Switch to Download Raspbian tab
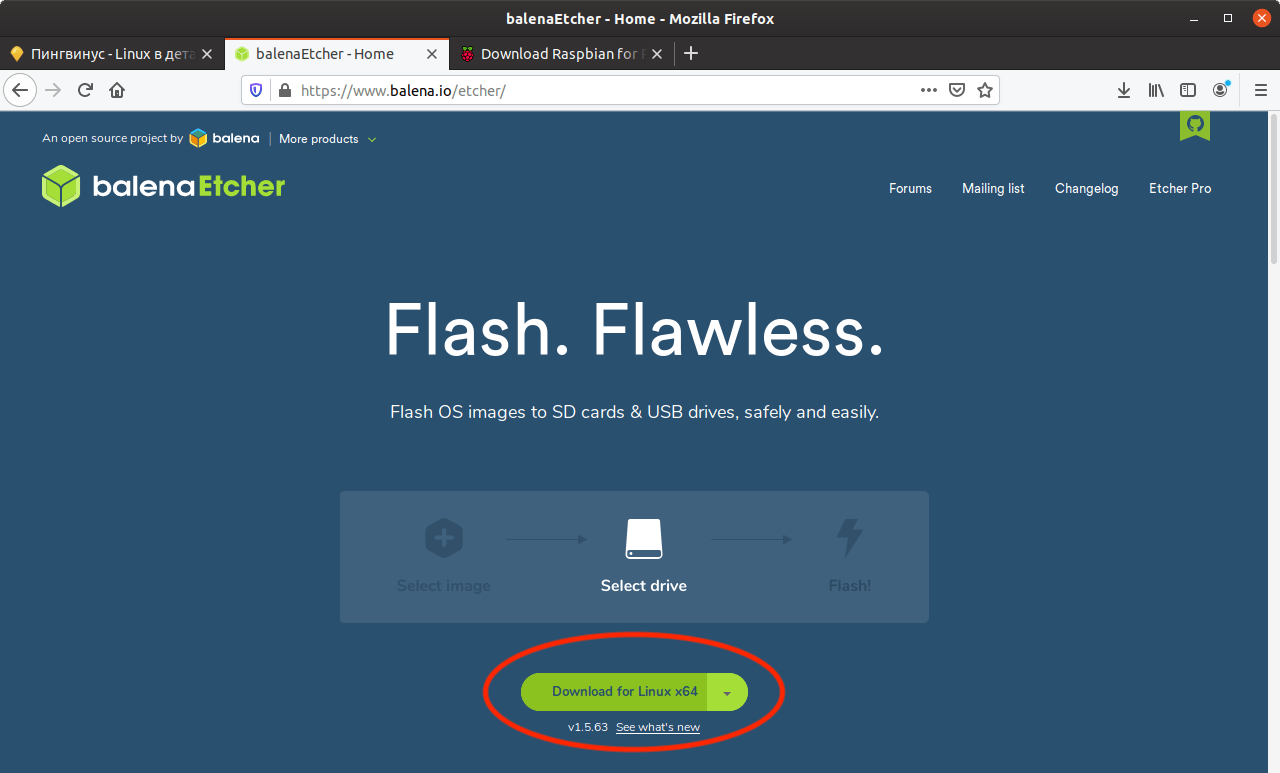Screen dimensions: 1280x773 coord(558,54)
